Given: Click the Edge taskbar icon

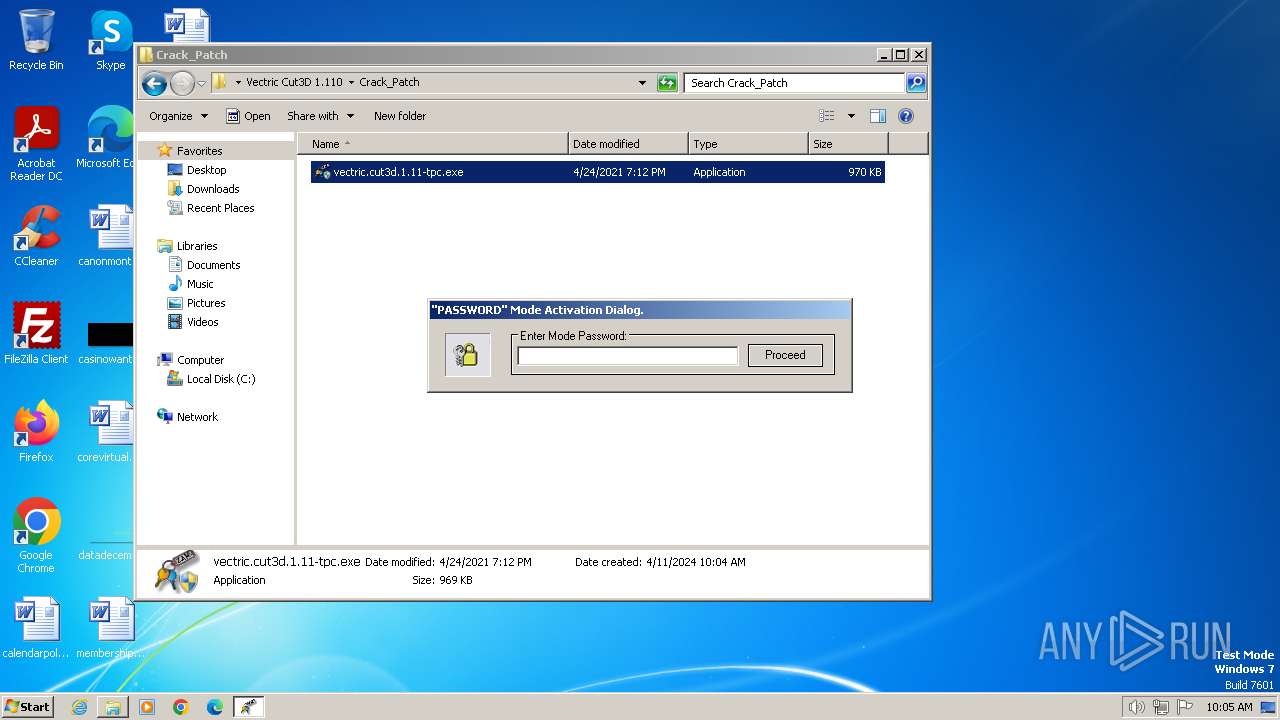Looking at the screenshot, I should click(215, 707).
